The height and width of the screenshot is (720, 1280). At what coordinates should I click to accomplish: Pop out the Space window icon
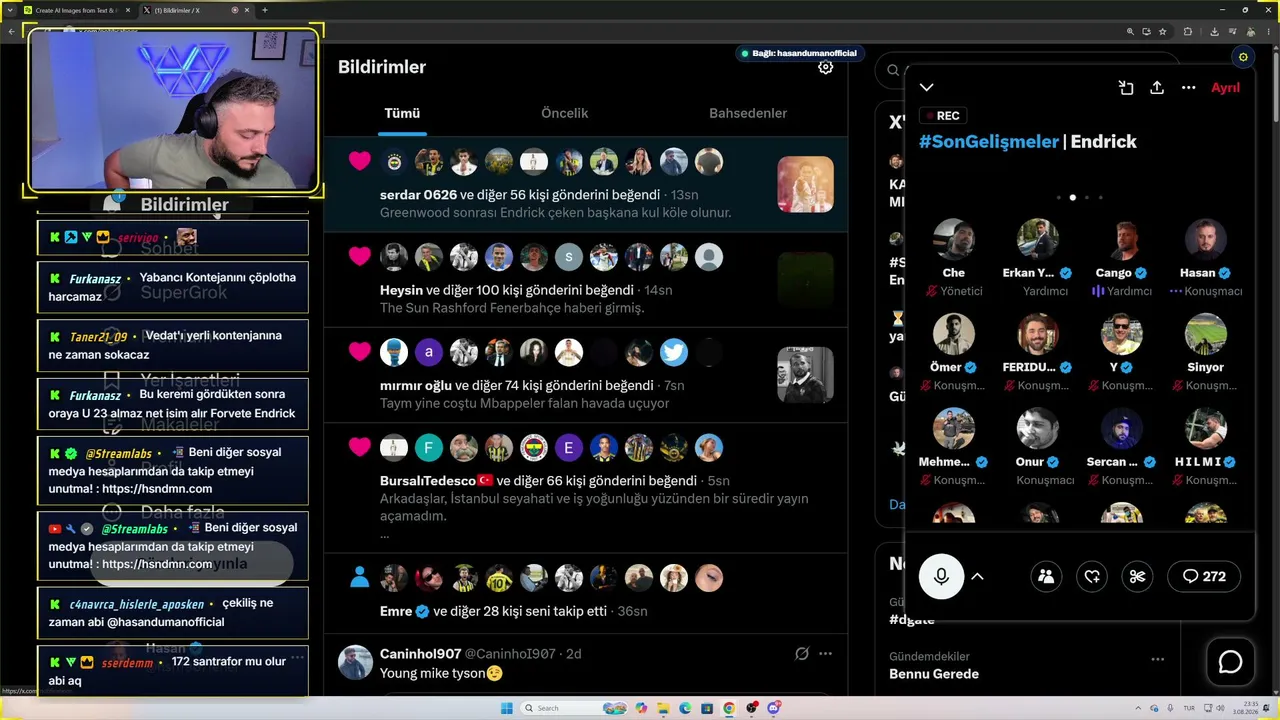(1126, 88)
